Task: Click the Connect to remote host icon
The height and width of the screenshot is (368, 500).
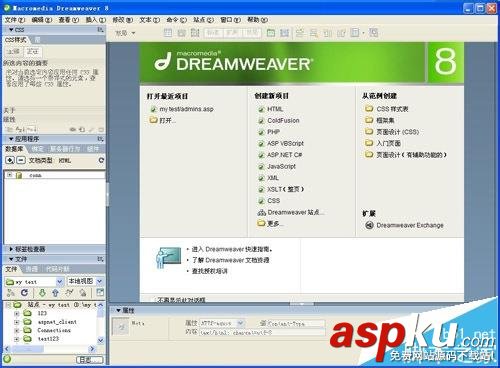Action: 11,293
